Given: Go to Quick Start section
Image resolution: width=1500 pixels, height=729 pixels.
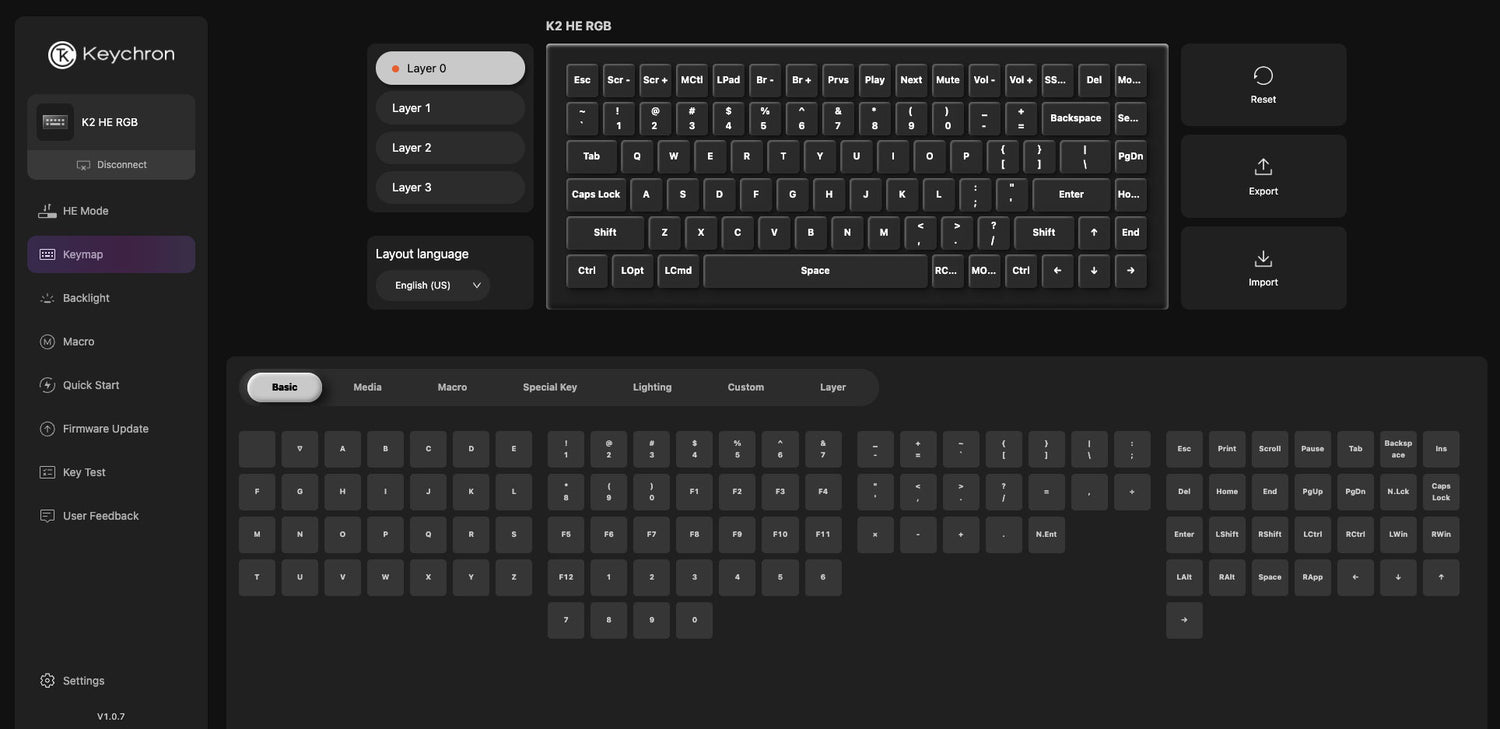Looking at the screenshot, I should pos(91,385).
